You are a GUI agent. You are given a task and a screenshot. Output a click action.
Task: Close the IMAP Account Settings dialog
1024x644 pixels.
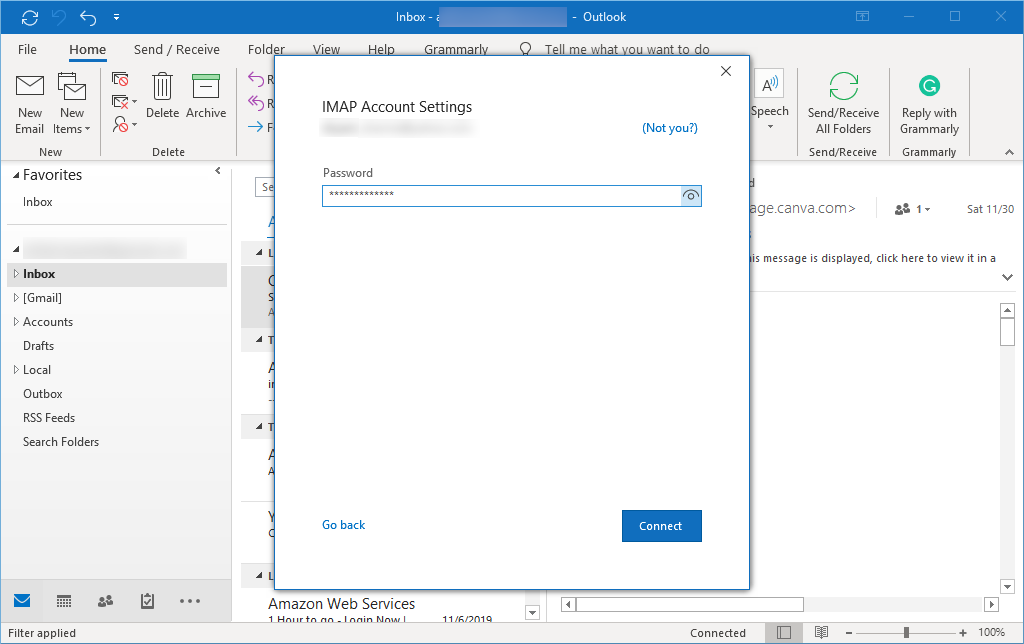tap(726, 71)
